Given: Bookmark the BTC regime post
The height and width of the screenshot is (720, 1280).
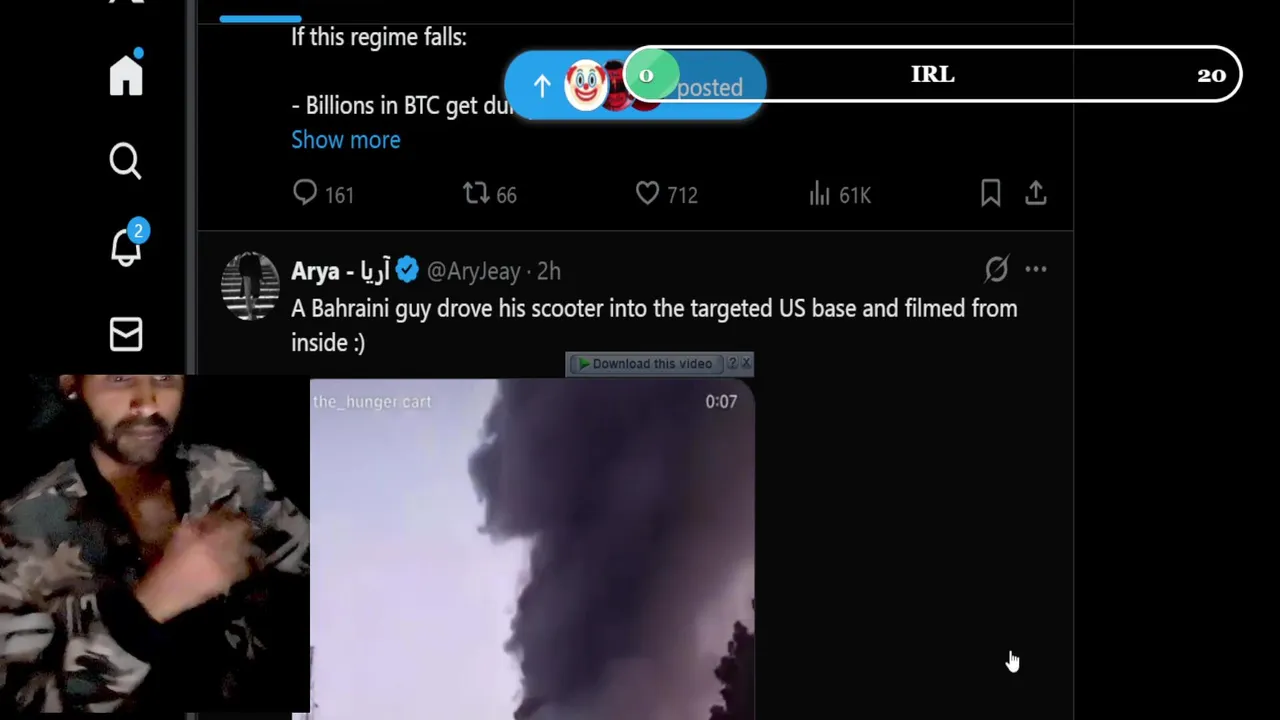Looking at the screenshot, I should (991, 194).
